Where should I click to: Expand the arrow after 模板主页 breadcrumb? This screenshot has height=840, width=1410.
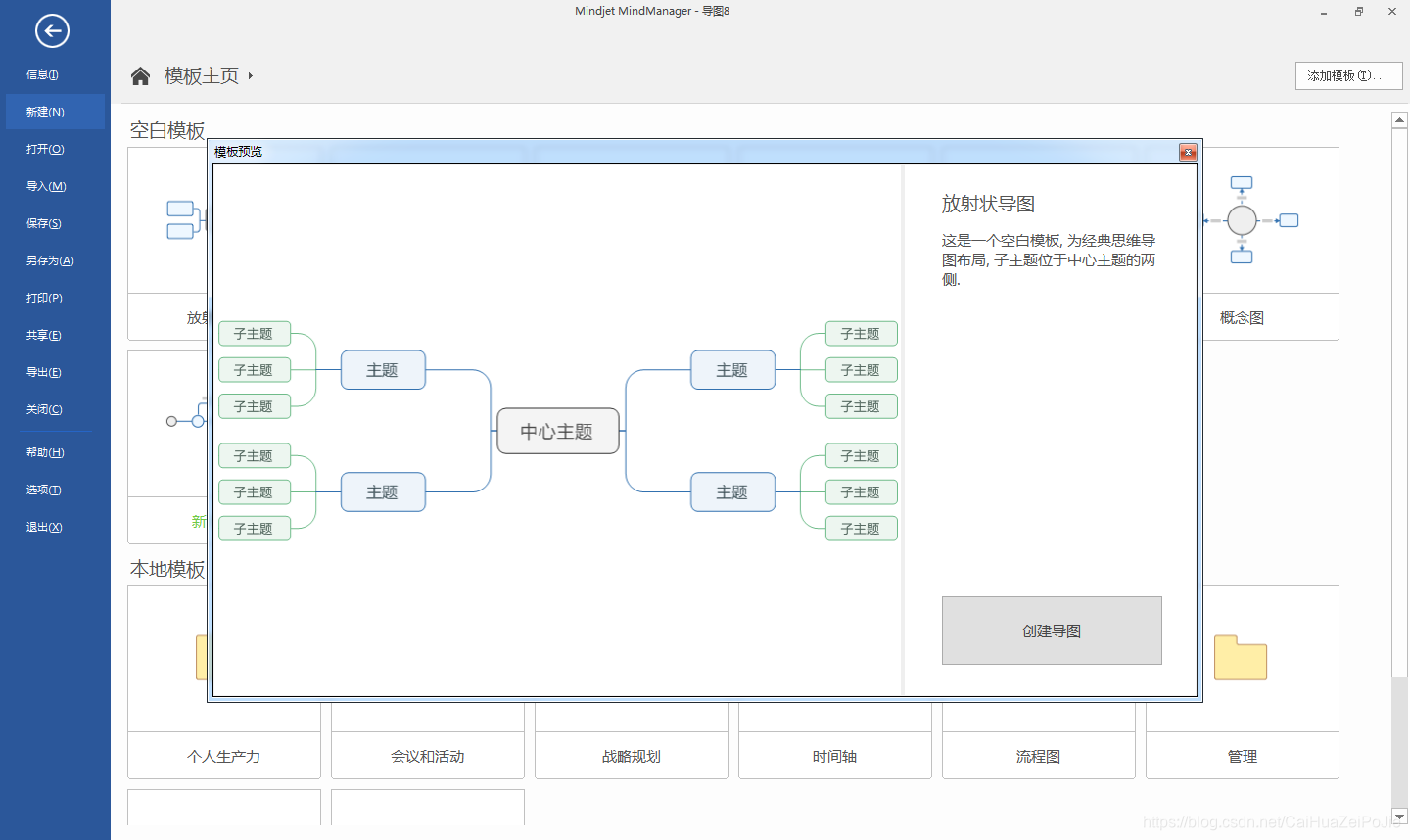[x=251, y=75]
